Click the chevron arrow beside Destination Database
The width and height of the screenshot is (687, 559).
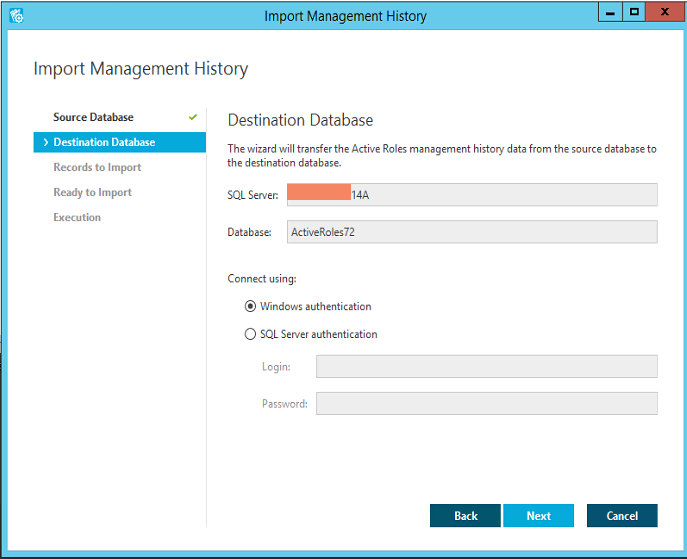(x=46, y=142)
